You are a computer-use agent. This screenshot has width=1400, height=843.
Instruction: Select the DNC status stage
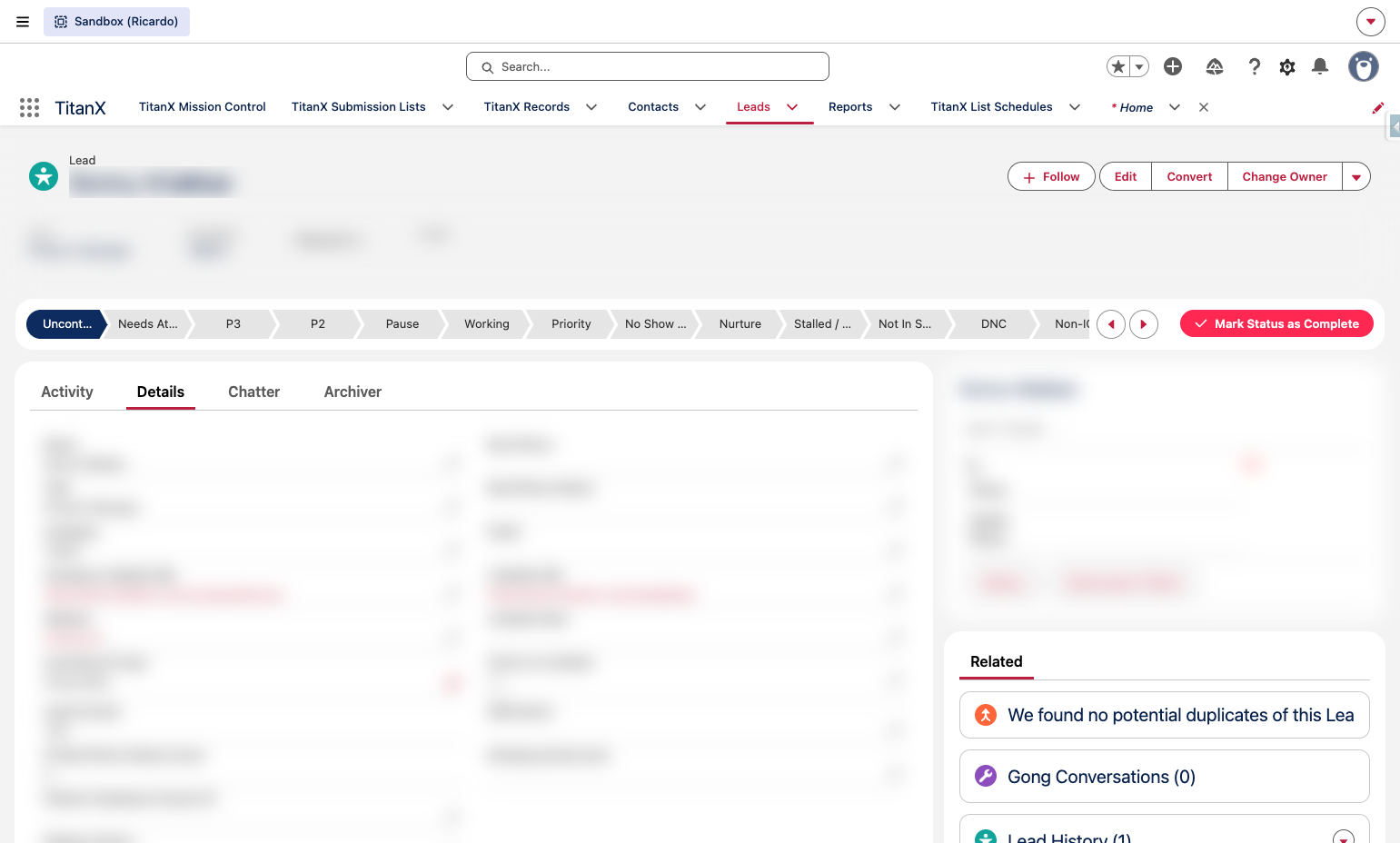[x=994, y=324]
